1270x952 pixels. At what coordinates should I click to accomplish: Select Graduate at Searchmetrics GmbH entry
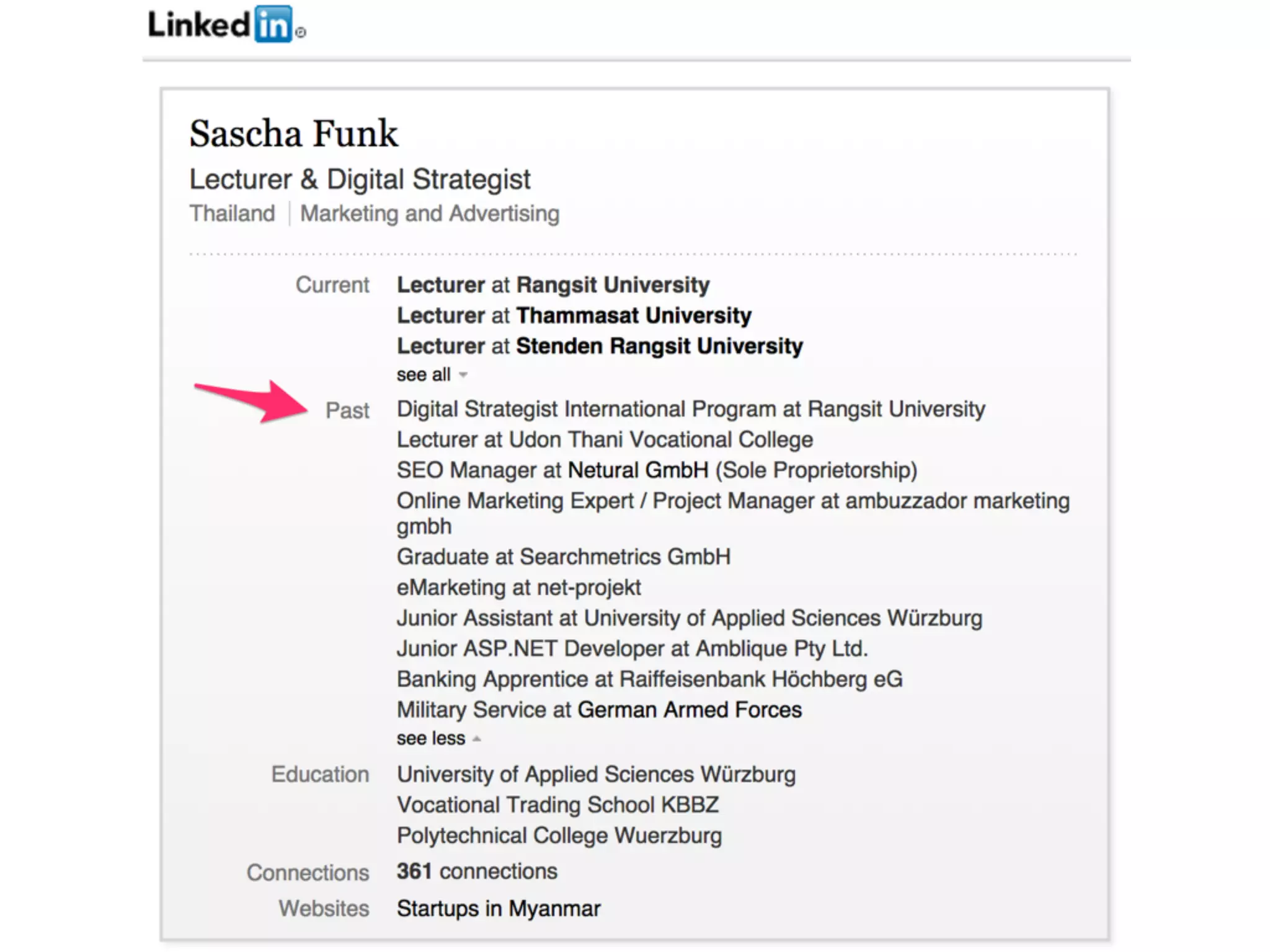pos(563,557)
